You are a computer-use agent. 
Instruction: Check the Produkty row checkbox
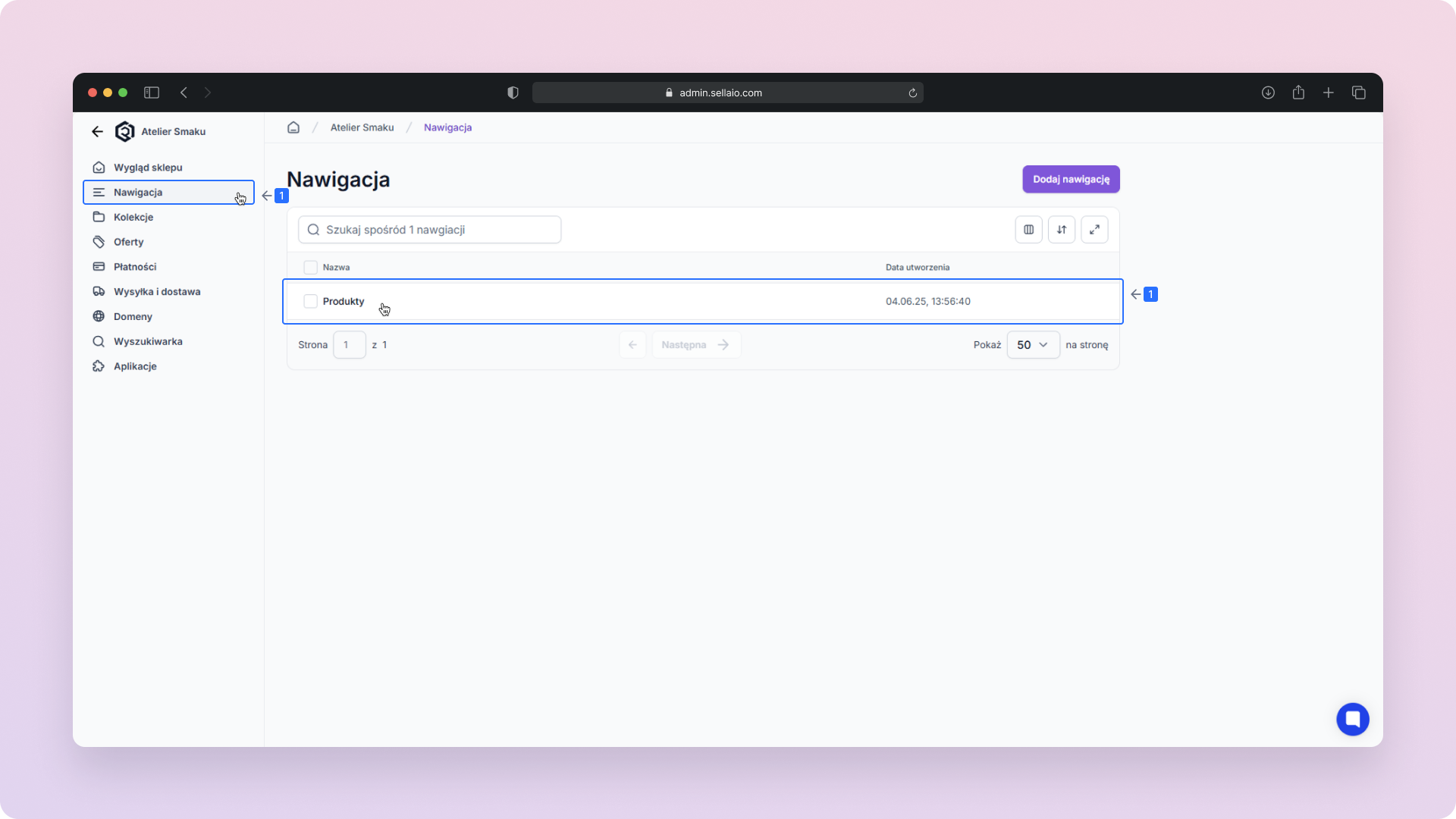[310, 301]
